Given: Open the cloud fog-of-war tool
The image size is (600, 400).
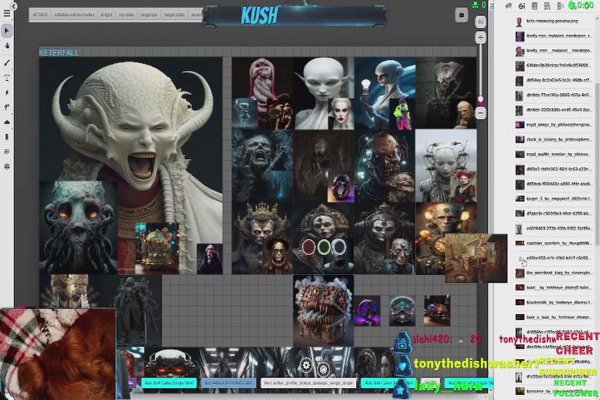Looking at the screenshot, I should [x=7, y=122].
